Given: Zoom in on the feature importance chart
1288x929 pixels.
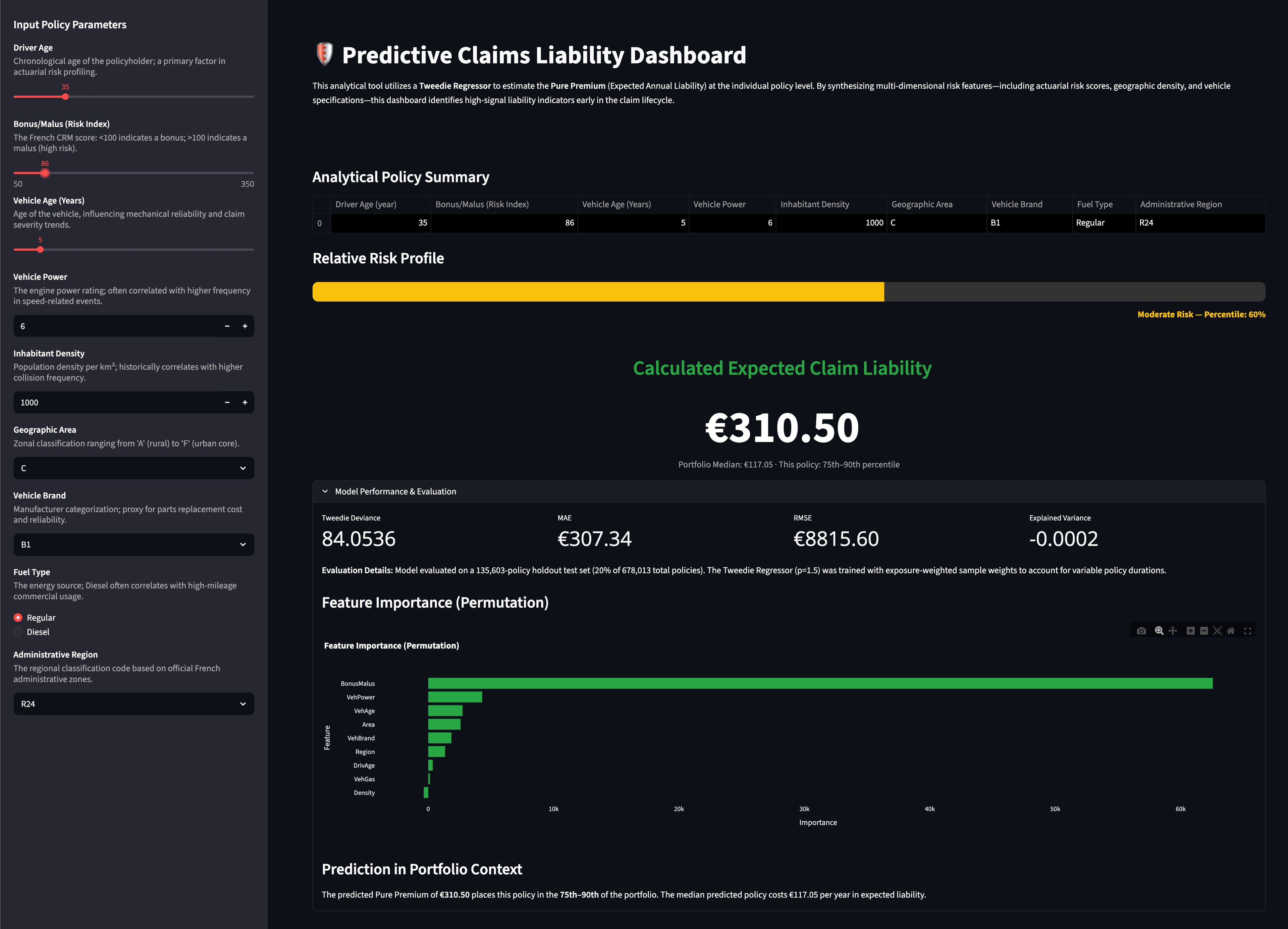Looking at the screenshot, I should coord(1191,630).
